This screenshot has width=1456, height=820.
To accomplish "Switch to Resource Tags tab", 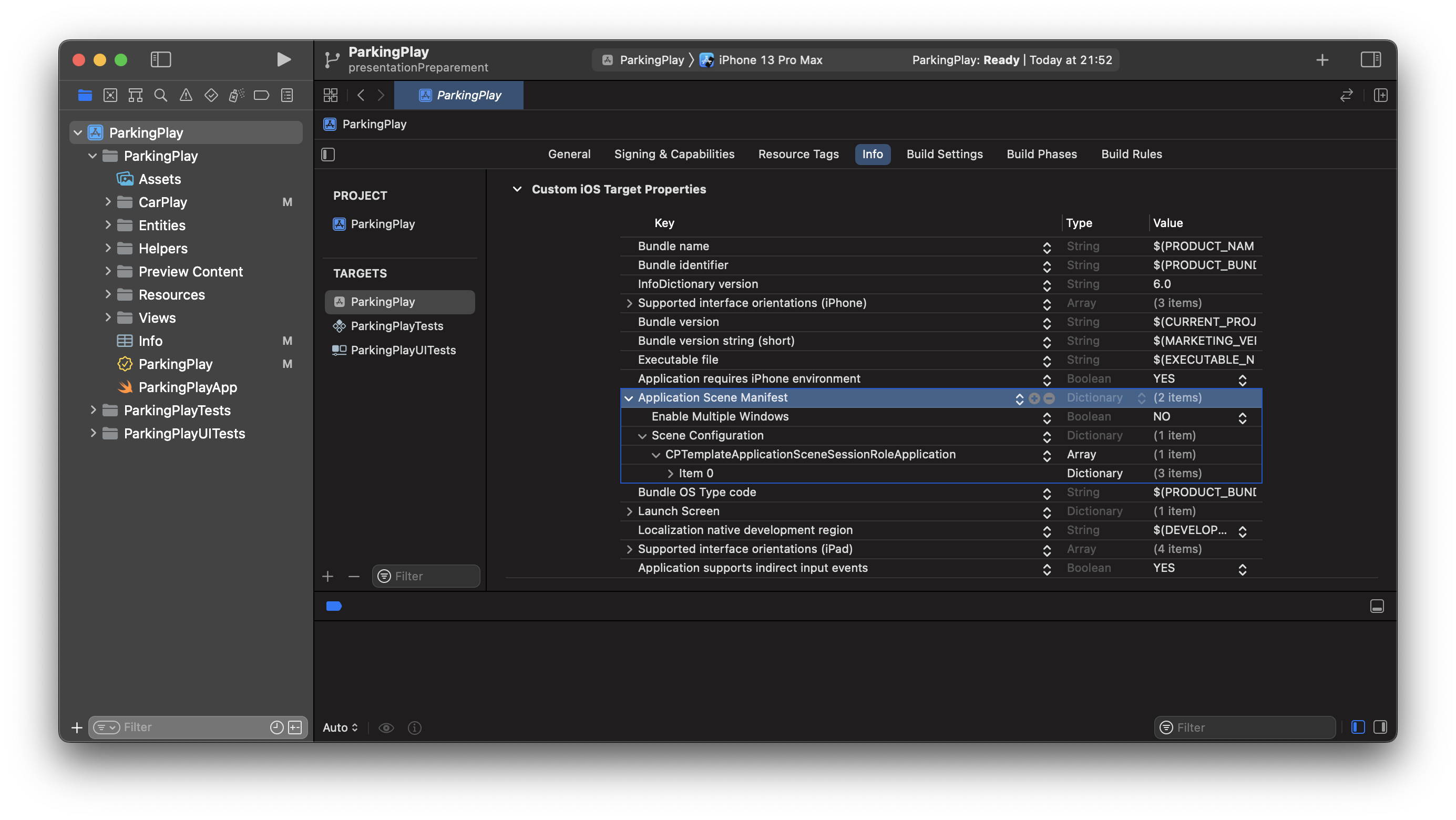I will click(x=798, y=155).
